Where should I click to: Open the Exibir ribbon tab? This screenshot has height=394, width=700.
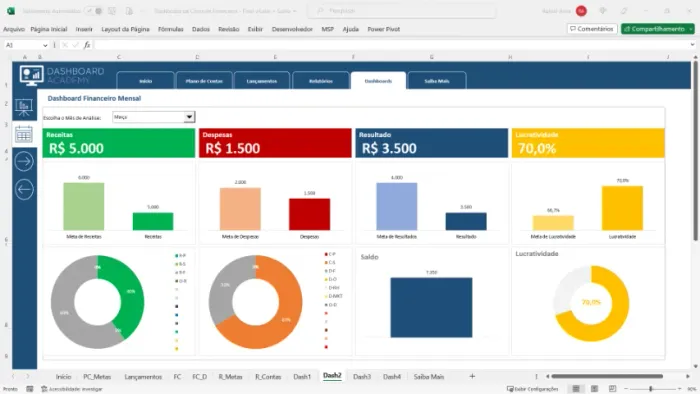255,29
